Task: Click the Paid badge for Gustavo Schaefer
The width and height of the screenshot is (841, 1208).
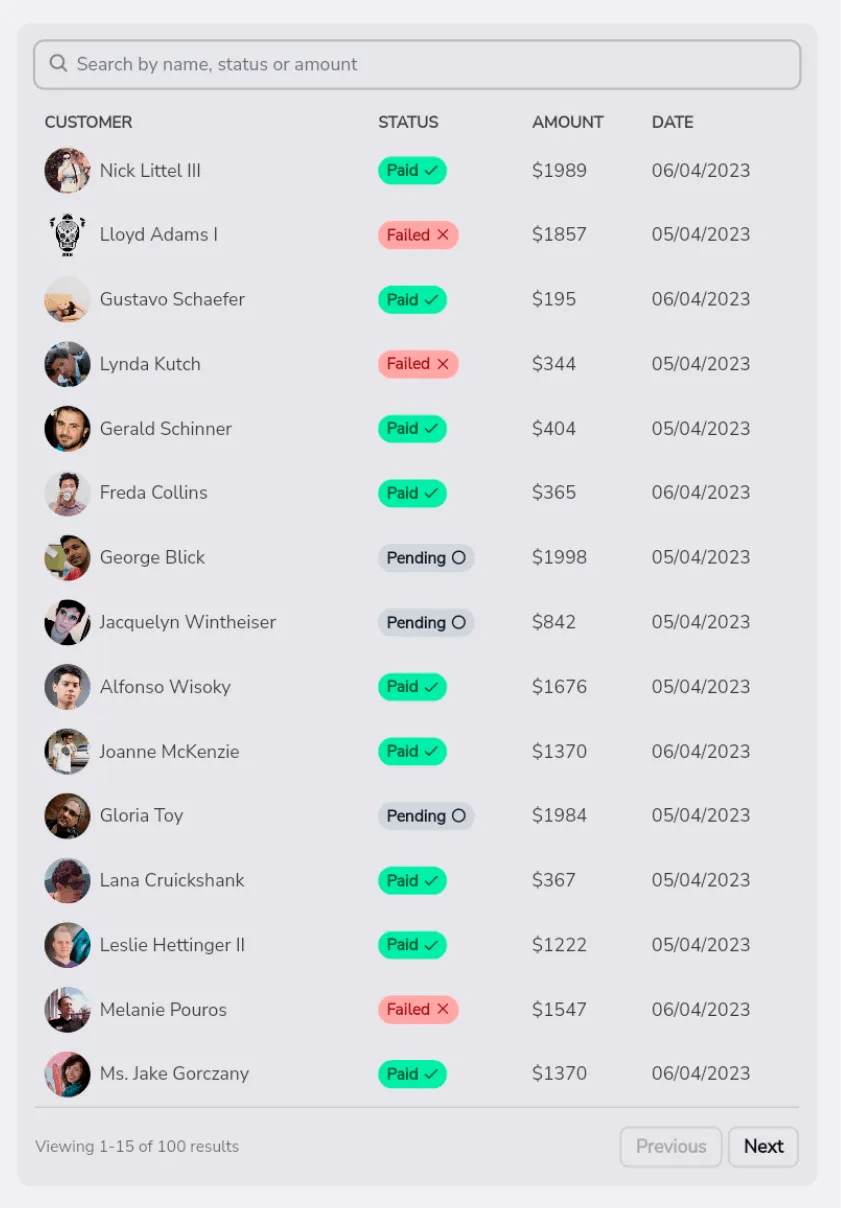Action: [412, 300]
